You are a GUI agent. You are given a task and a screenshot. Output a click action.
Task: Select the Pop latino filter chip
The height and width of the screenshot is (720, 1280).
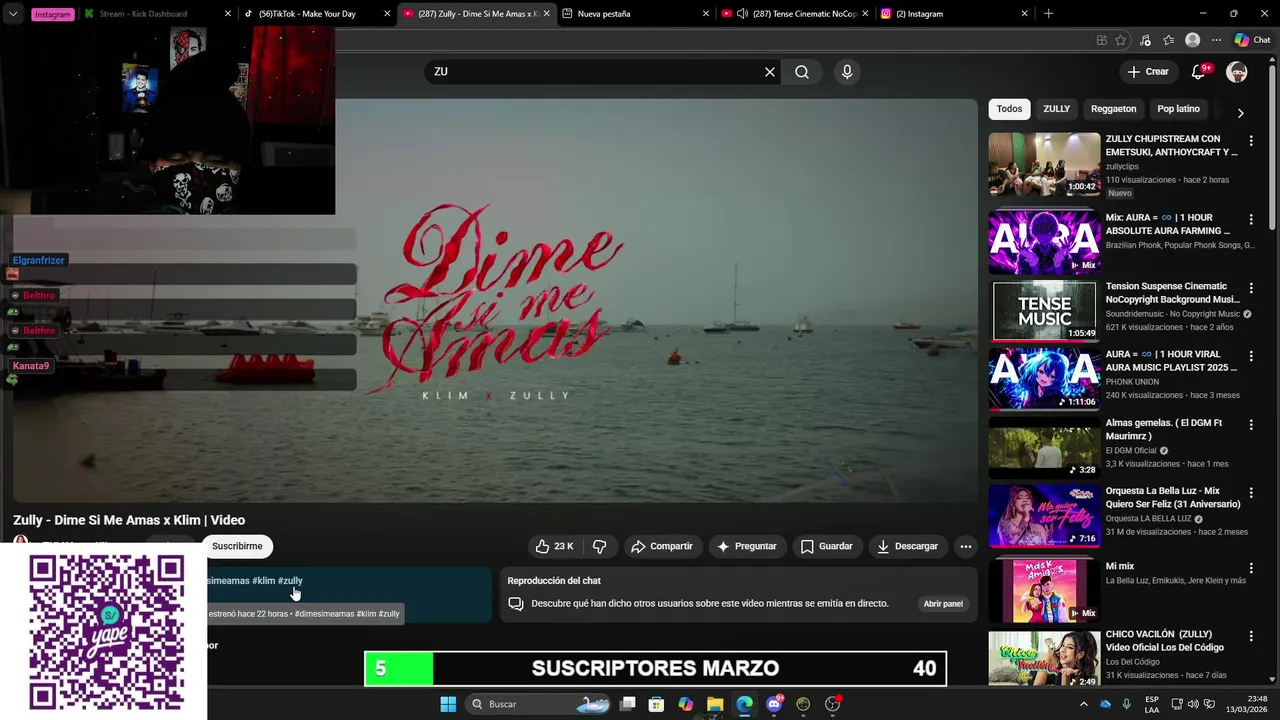click(1178, 109)
